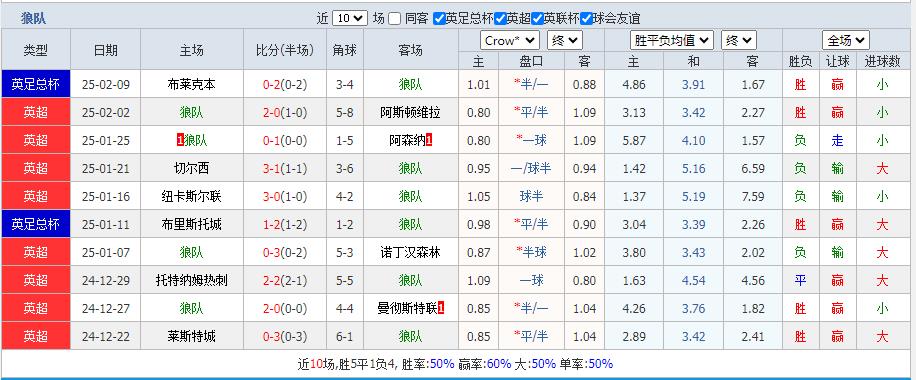Click the draw odds 5.19 value
This screenshot has width=916, height=380.
(x=693, y=196)
